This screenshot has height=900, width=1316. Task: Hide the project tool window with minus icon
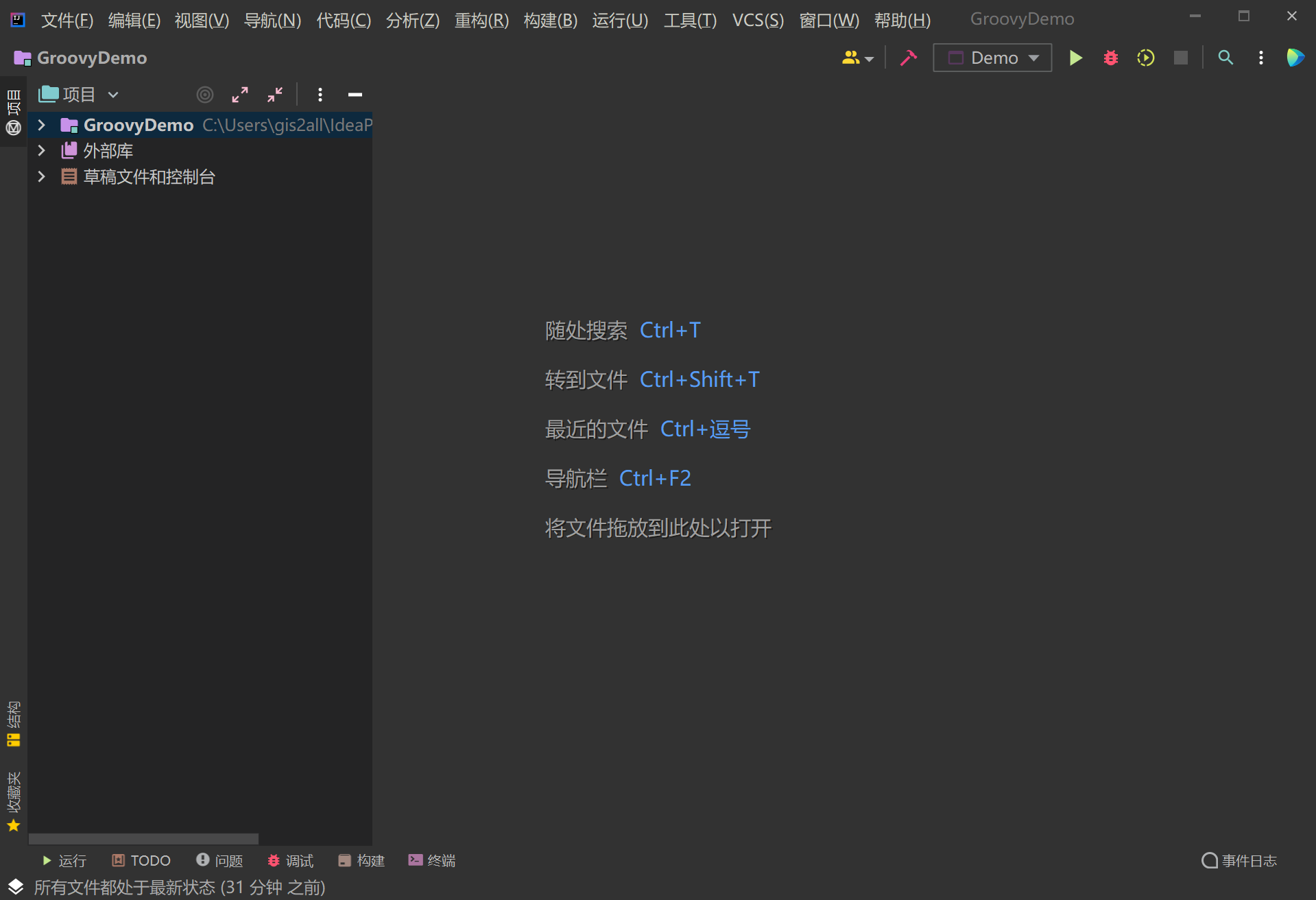tap(355, 95)
